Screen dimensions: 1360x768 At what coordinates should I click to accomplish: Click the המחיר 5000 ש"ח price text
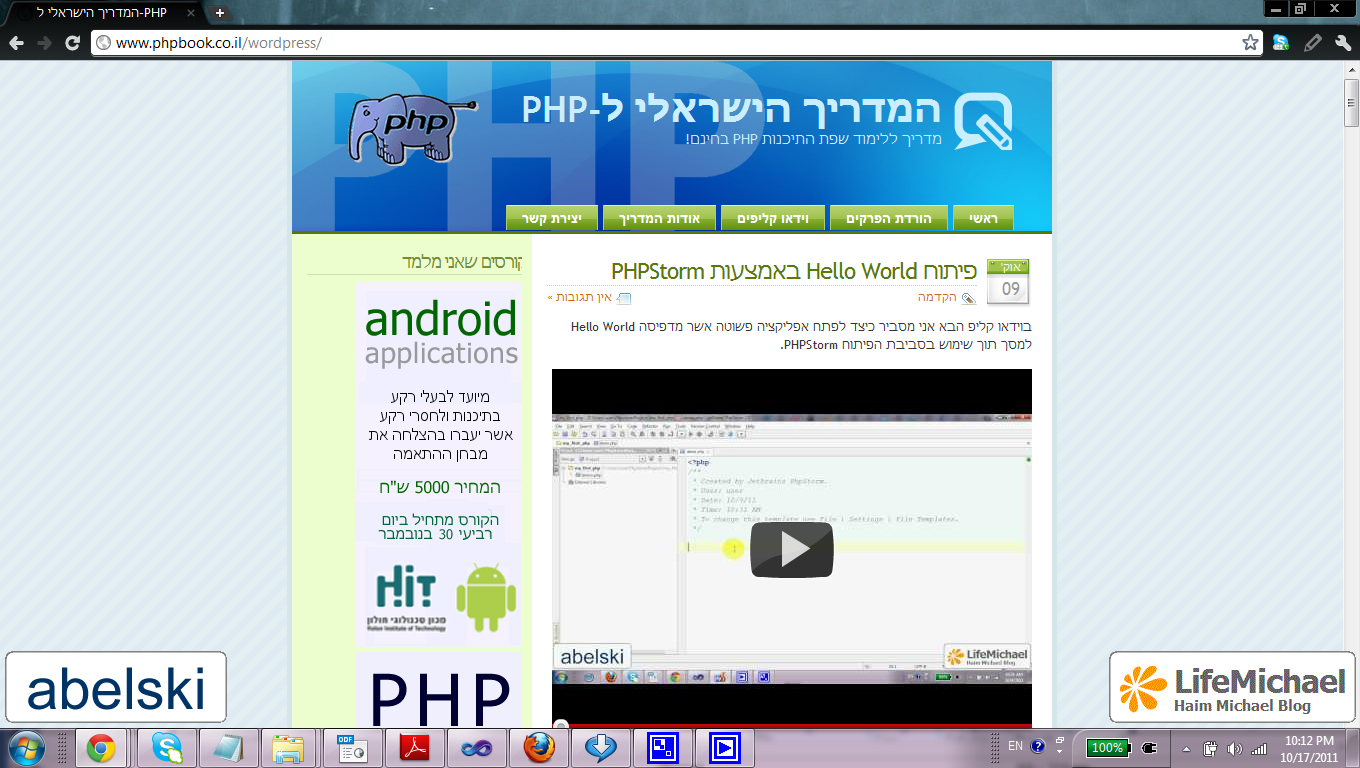pos(440,487)
